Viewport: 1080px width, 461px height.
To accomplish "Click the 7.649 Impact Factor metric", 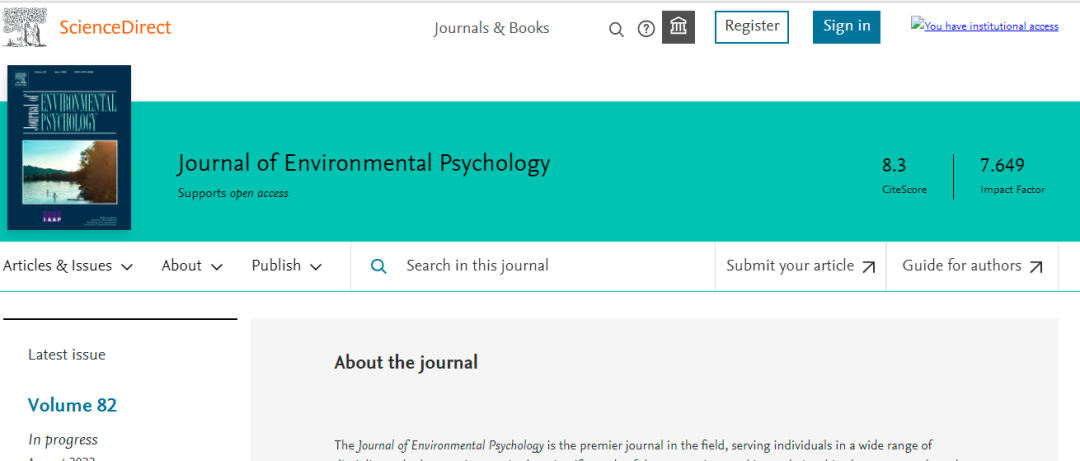I will tap(1002, 166).
